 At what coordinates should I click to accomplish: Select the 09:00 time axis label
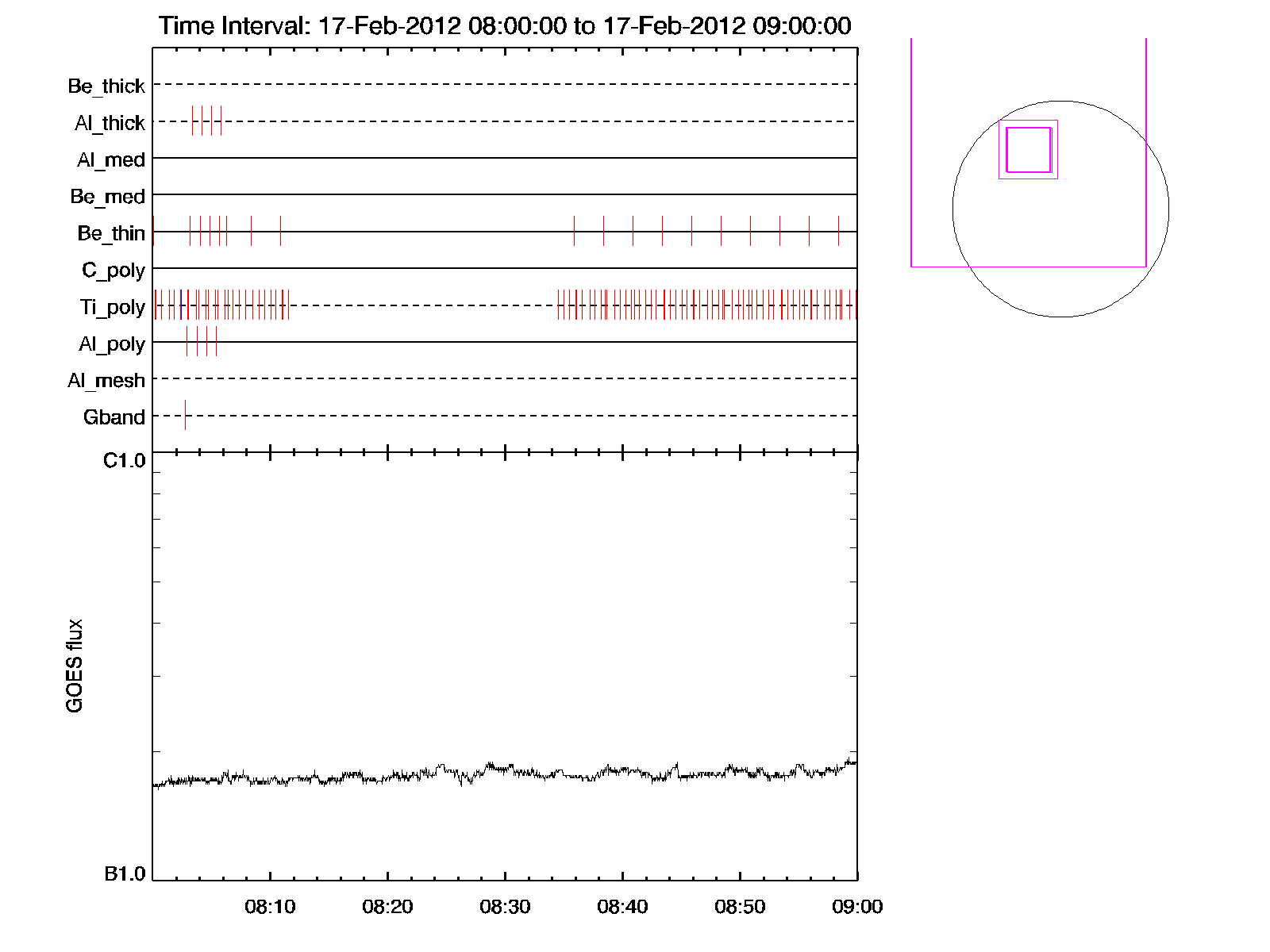click(857, 907)
